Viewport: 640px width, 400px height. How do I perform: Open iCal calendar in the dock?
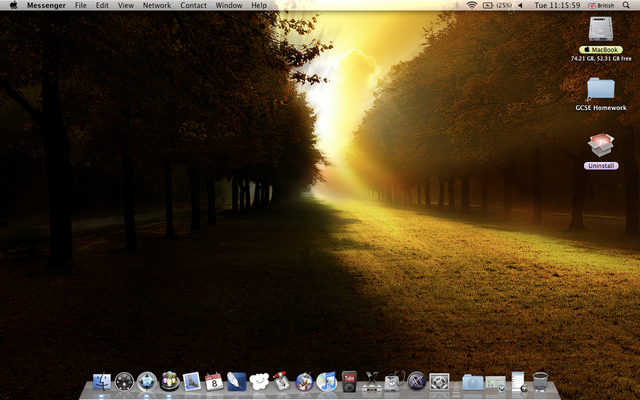(x=214, y=381)
